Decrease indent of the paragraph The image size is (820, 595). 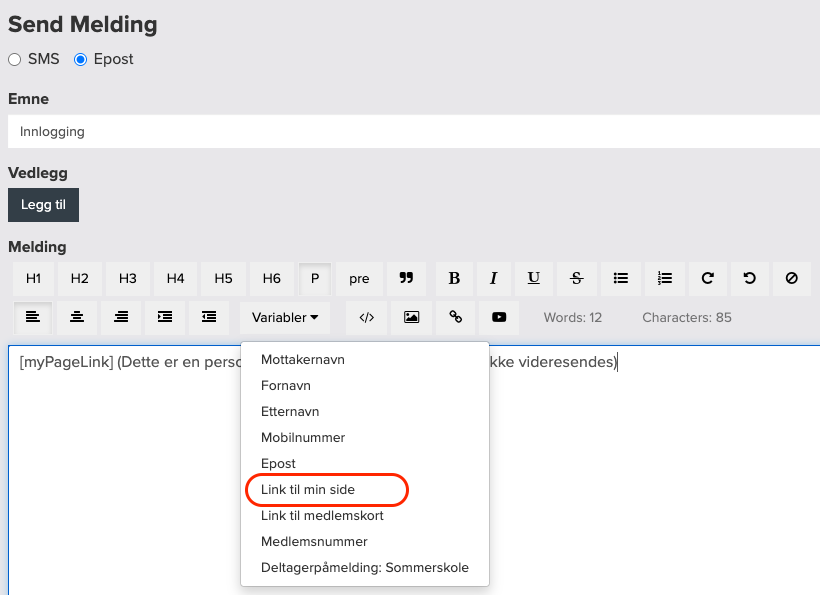click(209, 317)
